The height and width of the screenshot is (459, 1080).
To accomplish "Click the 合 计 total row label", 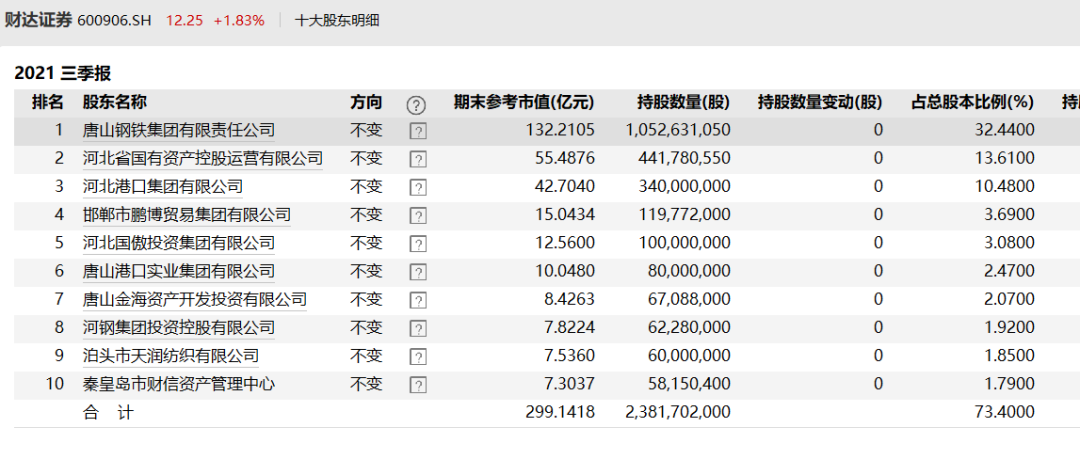I will tap(107, 412).
